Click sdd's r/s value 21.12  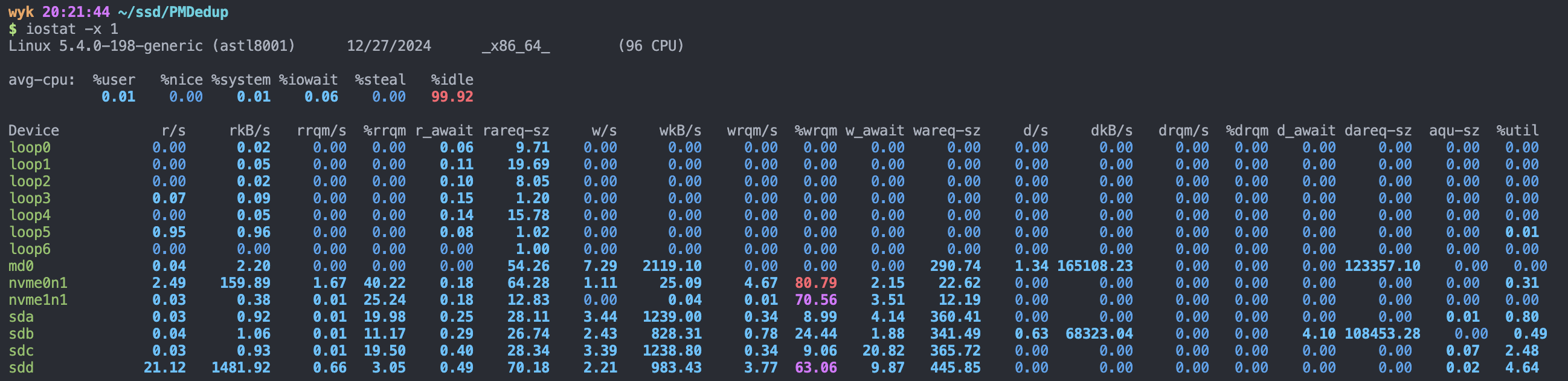(x=165, y=368)
